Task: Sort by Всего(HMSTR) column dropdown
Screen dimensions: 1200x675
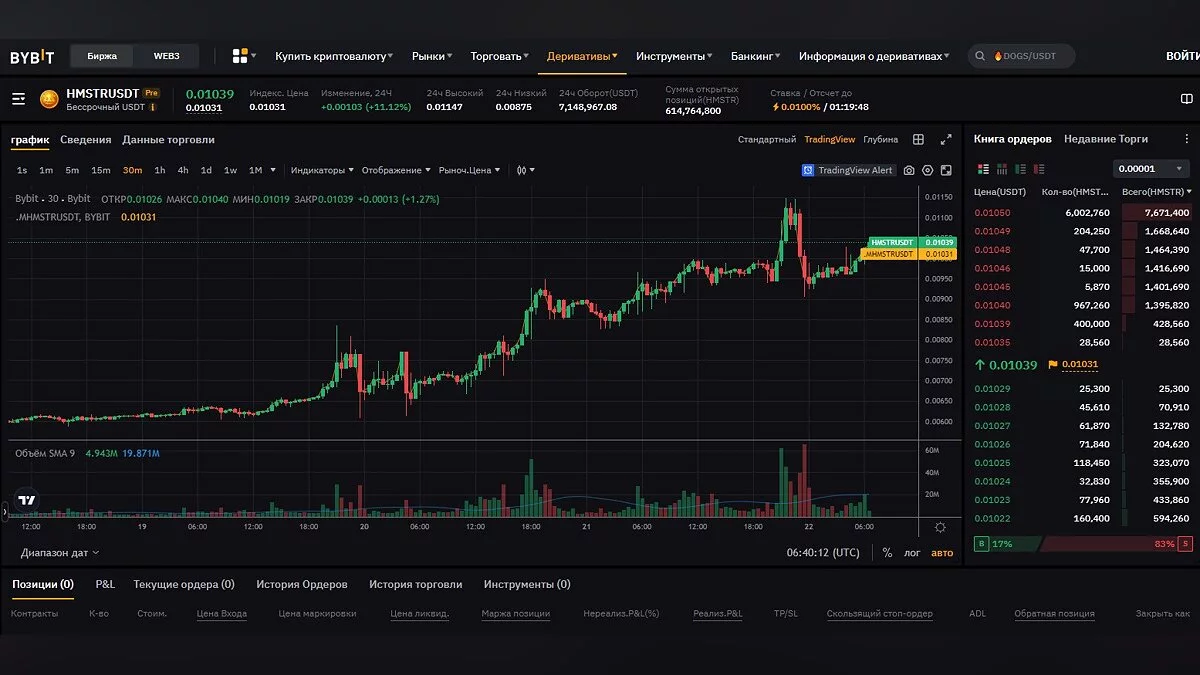Action: click(x=1157, y=191)
